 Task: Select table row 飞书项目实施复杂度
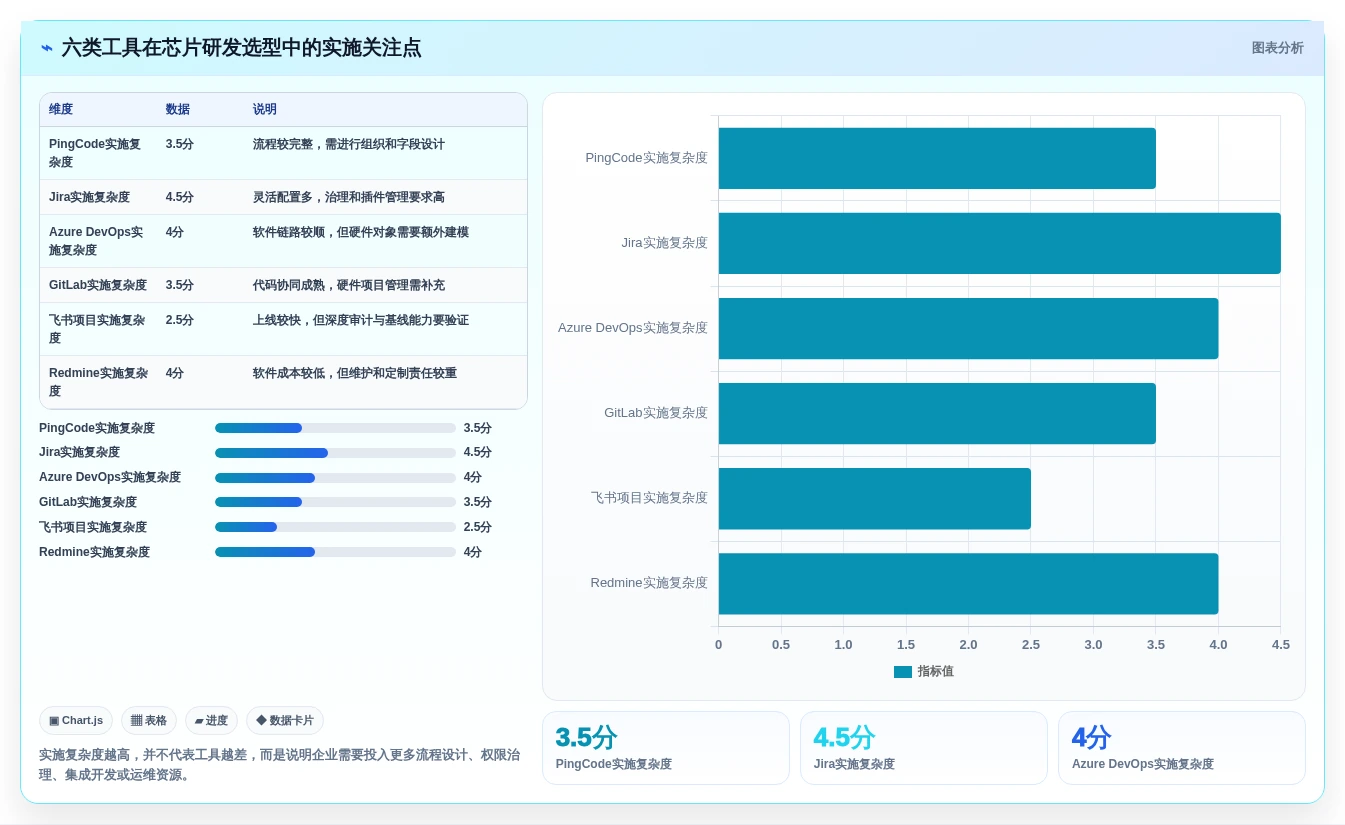tap(283, 329)
